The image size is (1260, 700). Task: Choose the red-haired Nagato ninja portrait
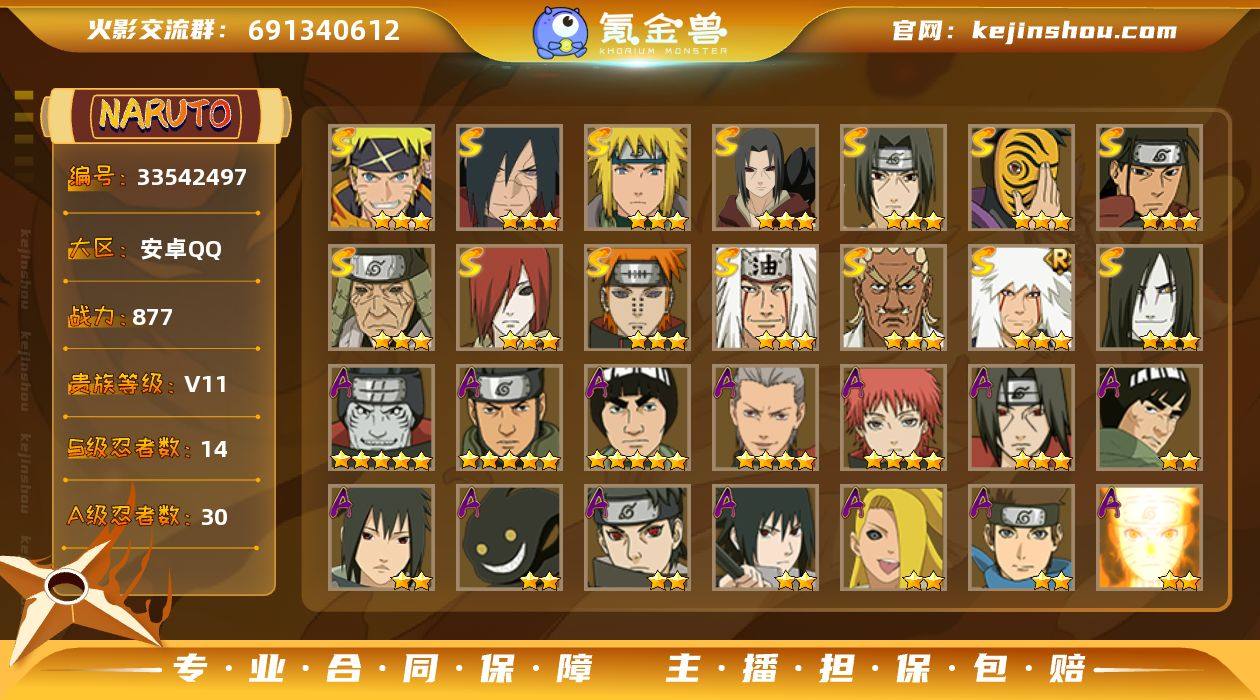[509, 298]
